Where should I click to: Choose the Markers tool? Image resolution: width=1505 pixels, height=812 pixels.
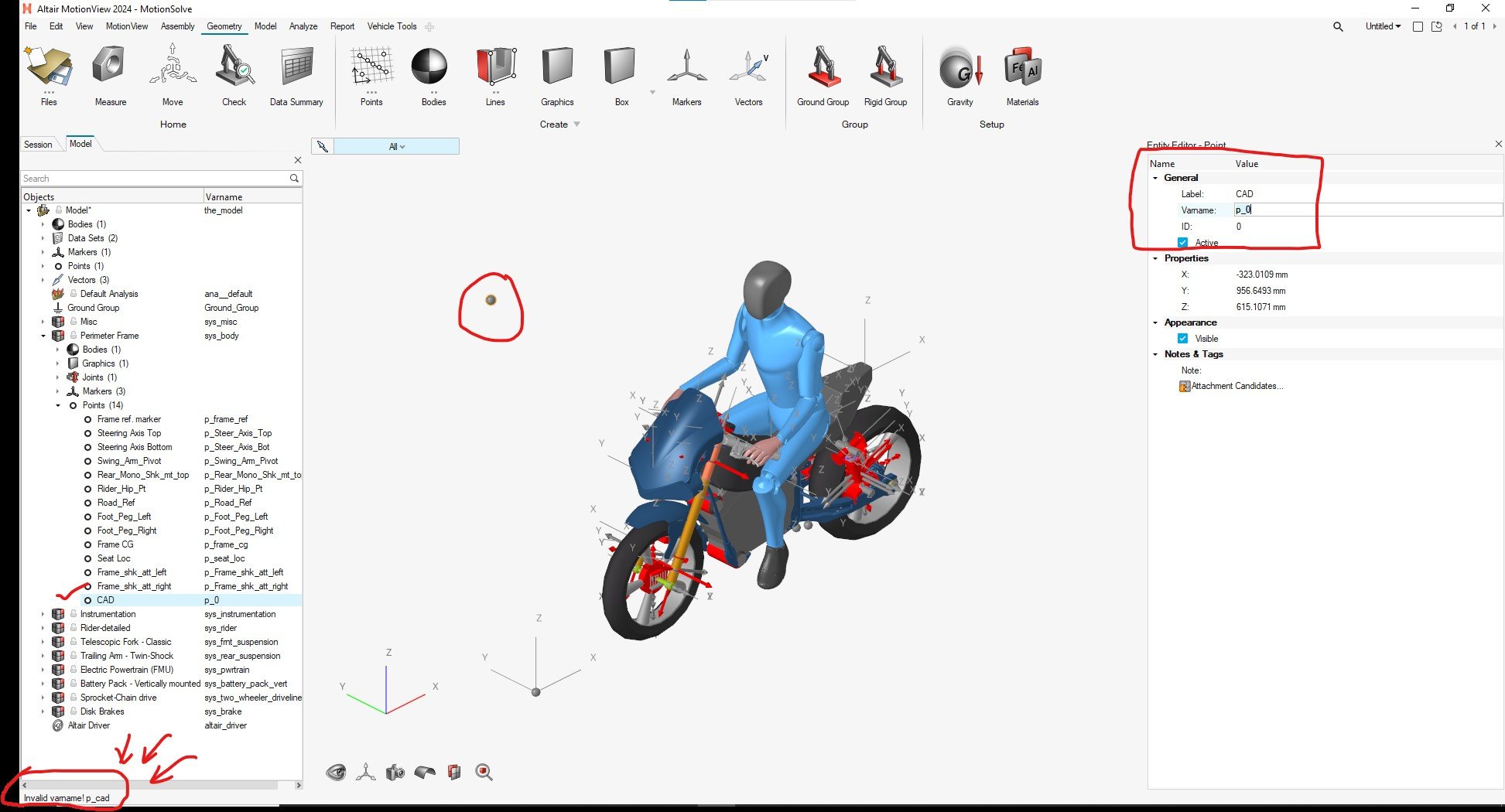click(x=686, y=75)
